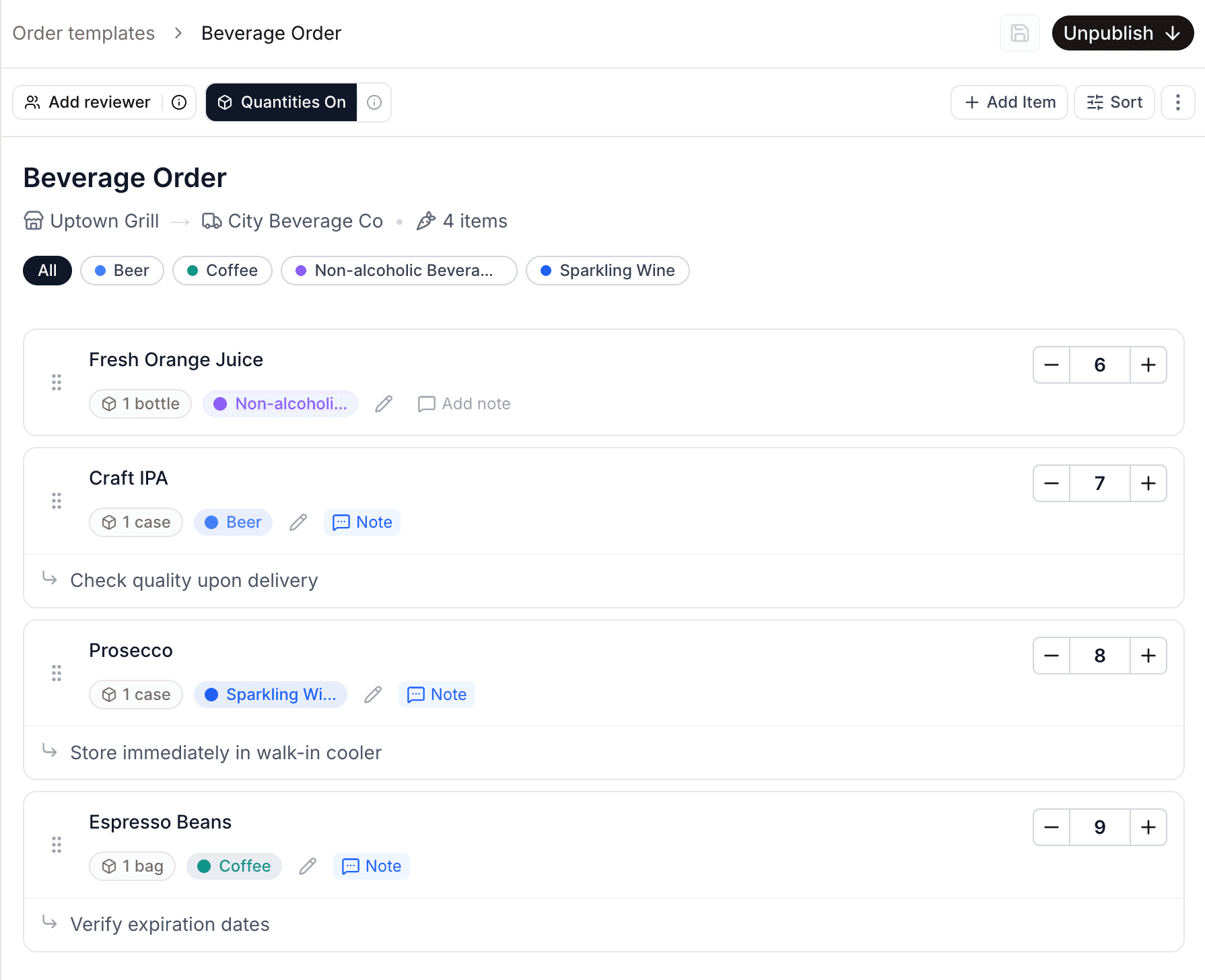The width and height of the screenshot is (1205, 980).
Task: Toggle Note on Espresso Beans
Action: tap(372, 866)
